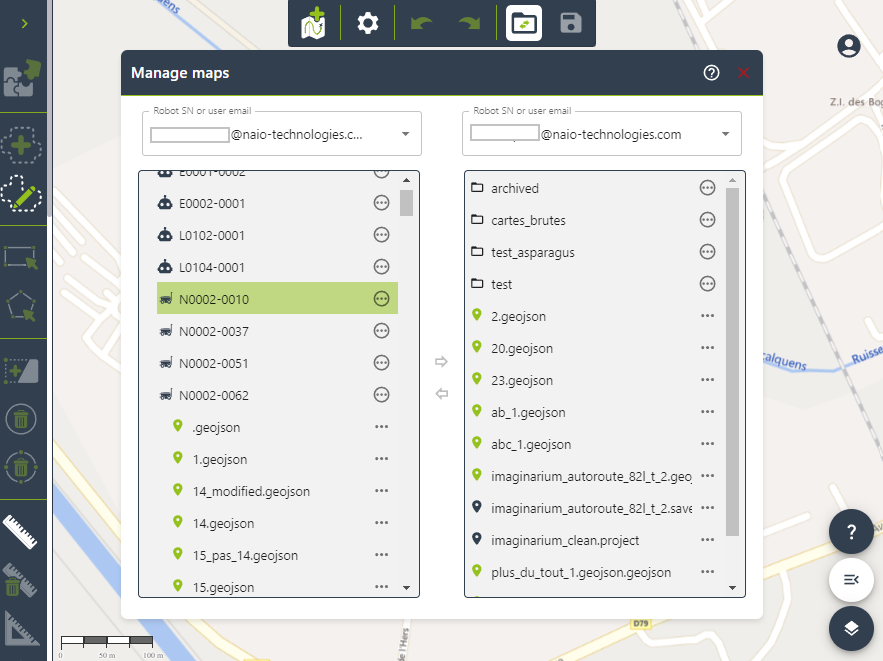Redo the last action

click(x=469, y=22)
